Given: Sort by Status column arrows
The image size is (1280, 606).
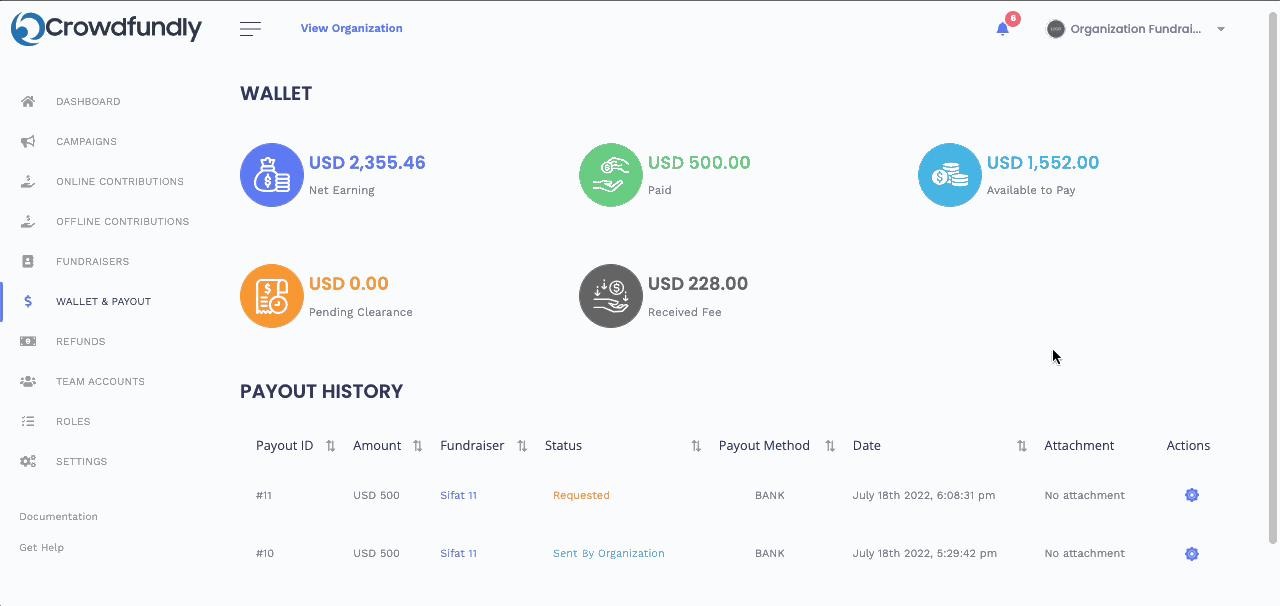Looking at the screenshot, I should pyautogui.click(x=696, y=446).
